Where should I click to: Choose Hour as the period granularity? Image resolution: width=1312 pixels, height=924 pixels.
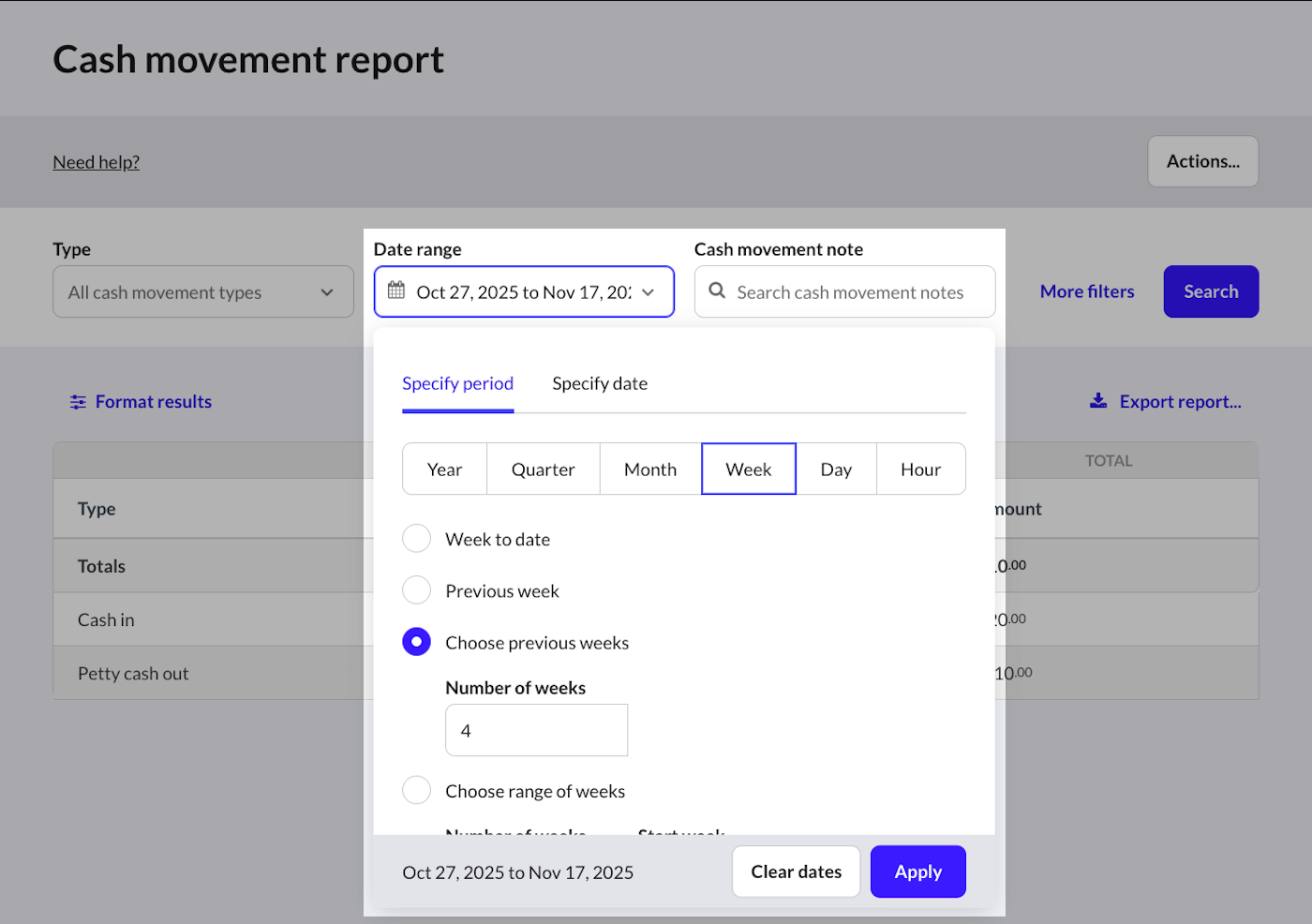pyautogui.click(x=920, y=469)
